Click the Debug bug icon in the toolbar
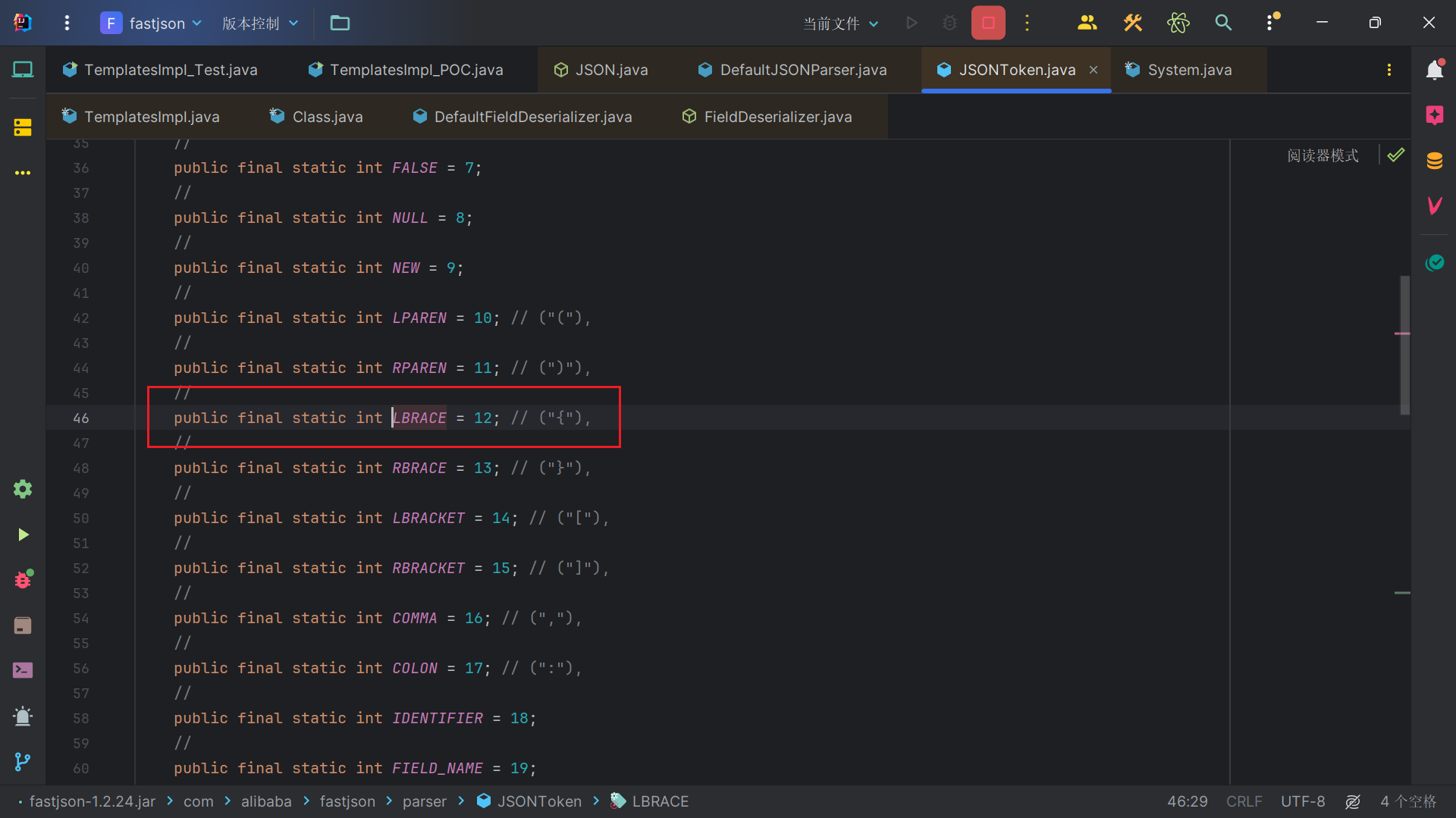Image resolution: width=1456 pixels, height=818 pixels. (949, 23)
